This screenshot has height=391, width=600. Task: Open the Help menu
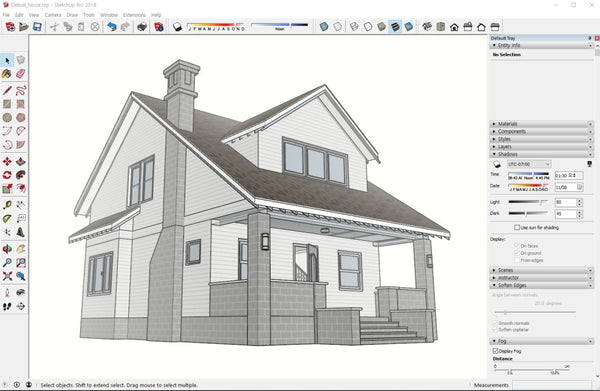tap(156, 15)
